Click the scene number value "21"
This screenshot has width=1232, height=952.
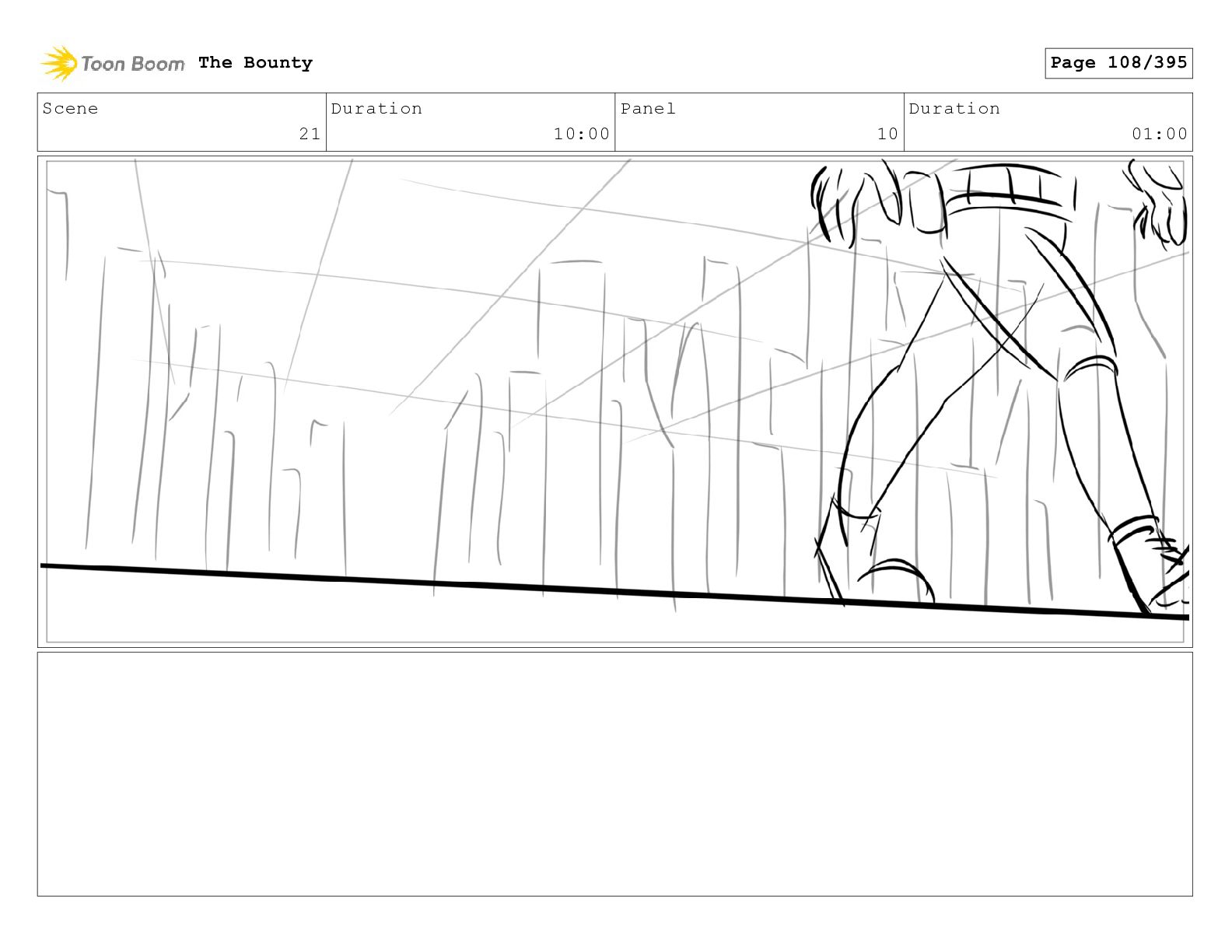(x=310, y=134)
